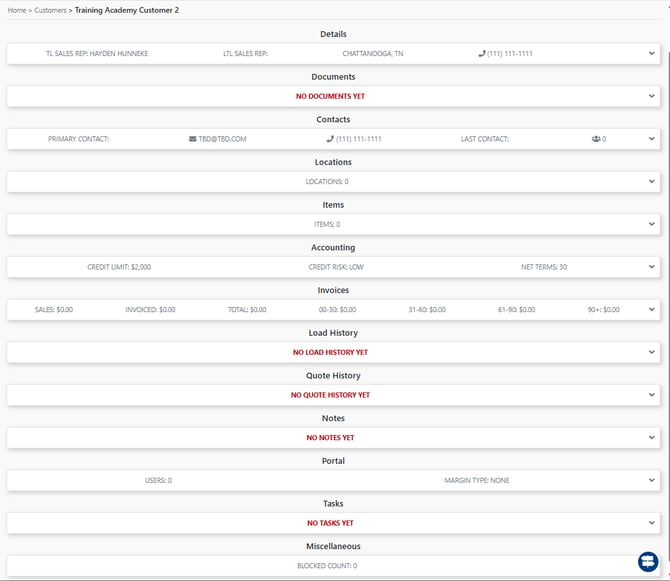Open the Customers breadcrumb link
Viewport: 670px width, 581px height.
[x=50, y=10]
